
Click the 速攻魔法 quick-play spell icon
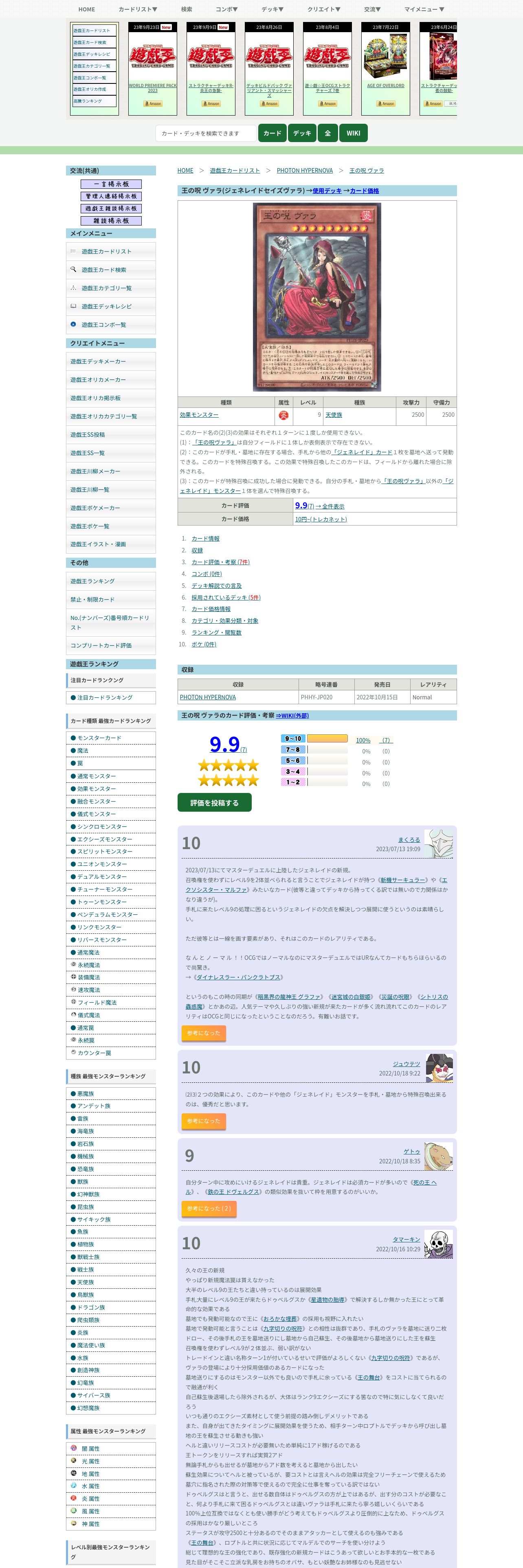coord(74,989)
